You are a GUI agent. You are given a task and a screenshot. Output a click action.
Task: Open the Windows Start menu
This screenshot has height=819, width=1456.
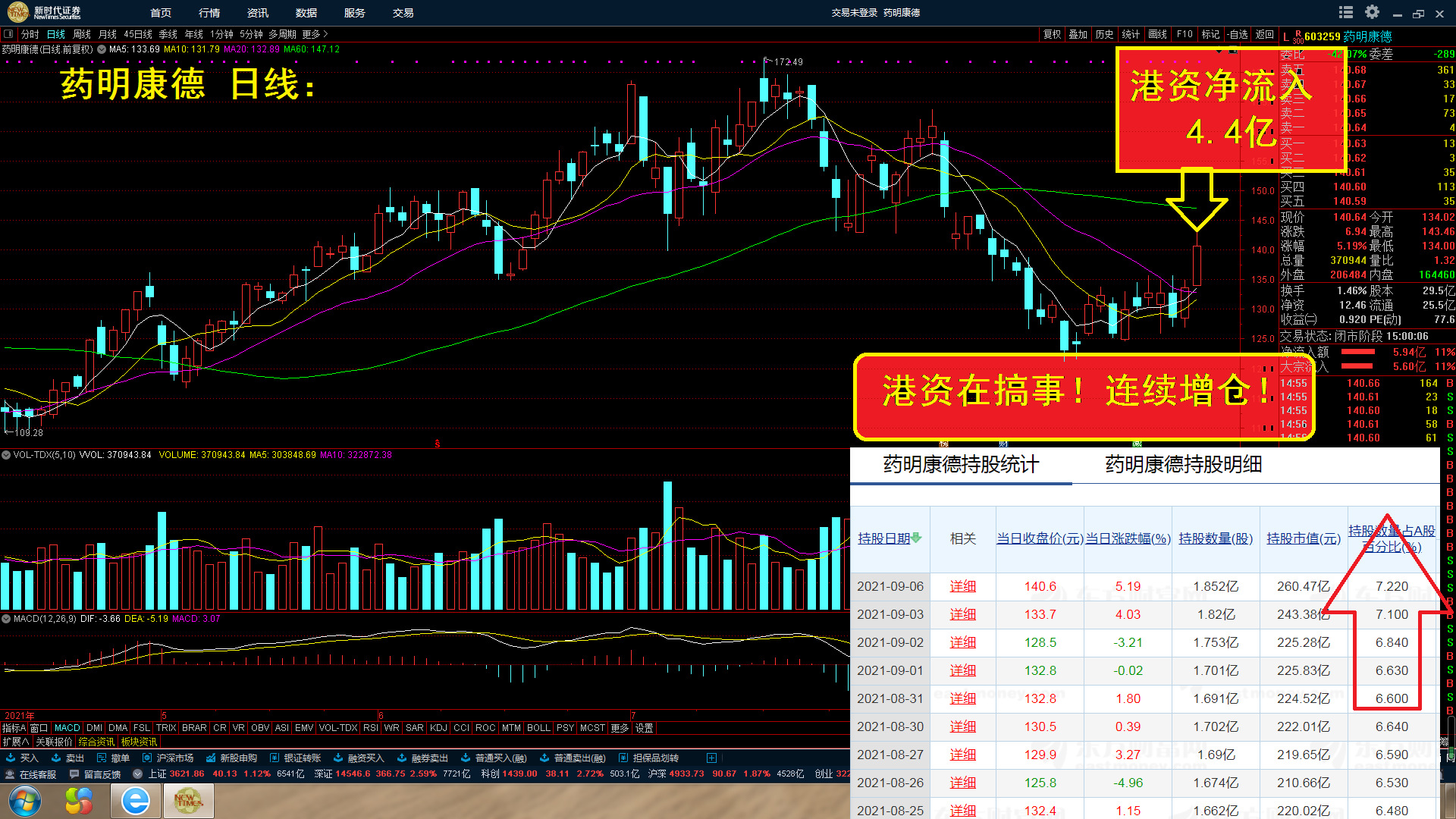pyautogui.click(x=24, y=801)
